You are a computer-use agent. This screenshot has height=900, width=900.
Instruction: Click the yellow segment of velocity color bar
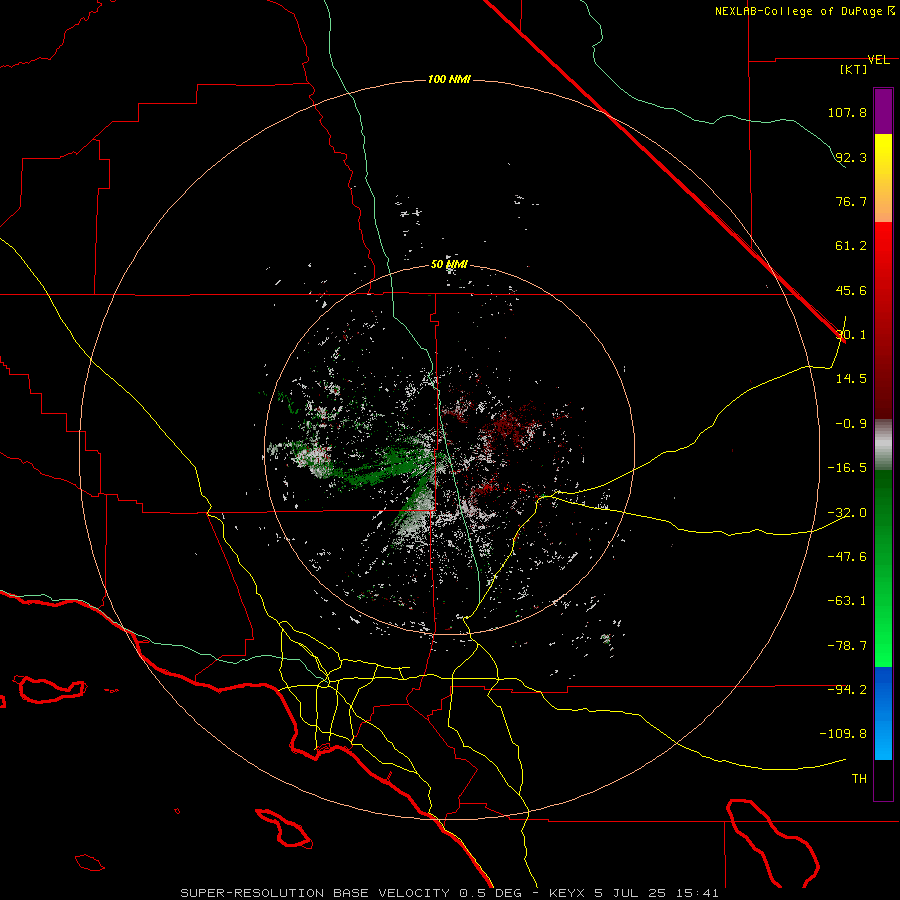[883, 178]
